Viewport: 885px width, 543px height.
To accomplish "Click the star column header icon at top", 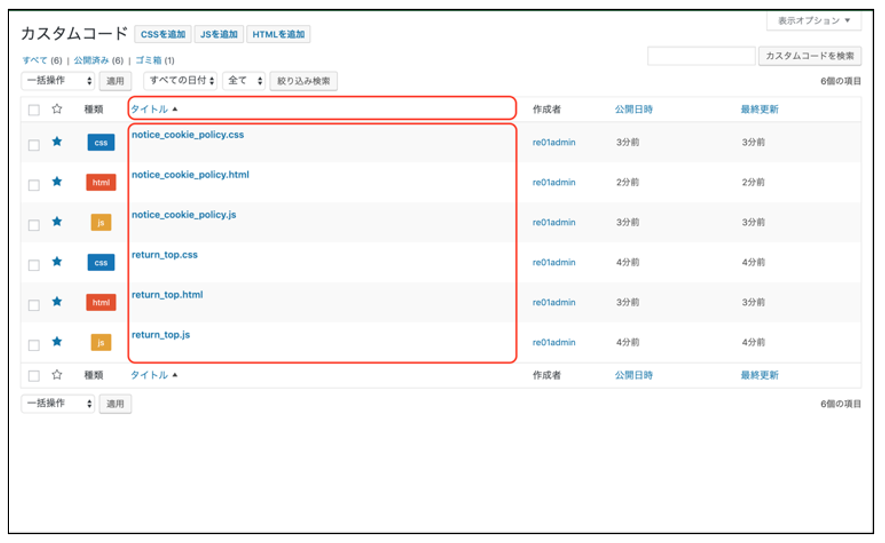I will point(57,109).
